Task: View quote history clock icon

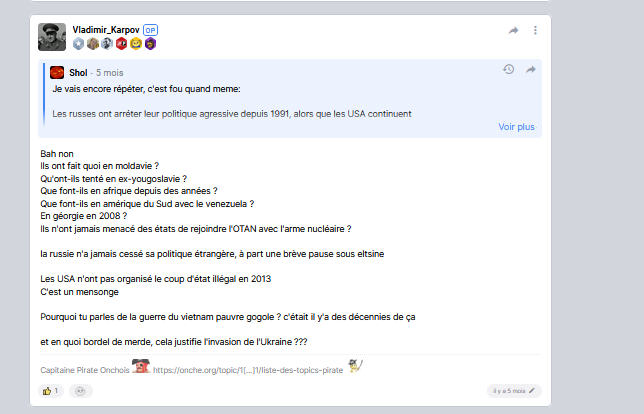Action: [508, 69]
